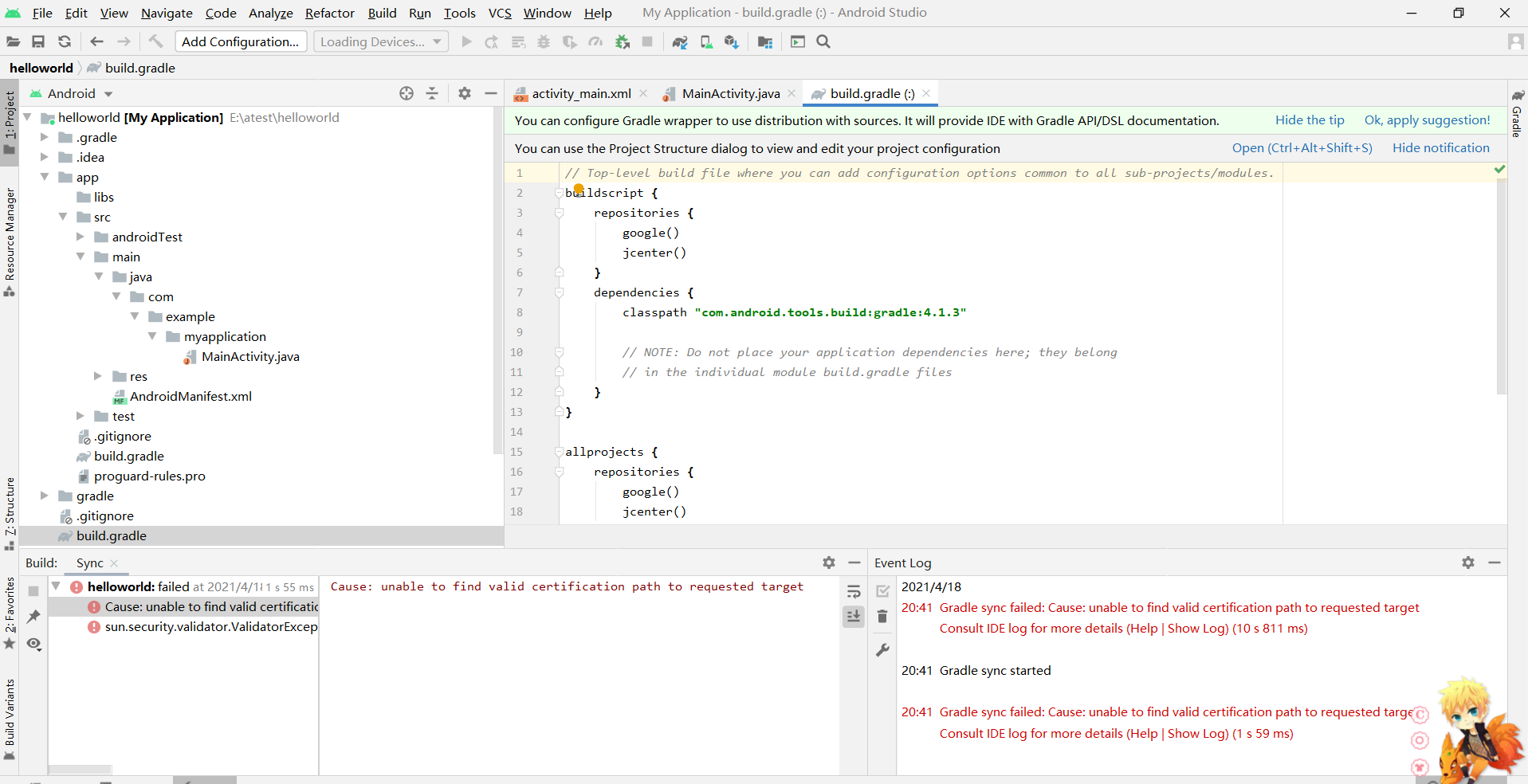Image resolution: width=1528 pixels, height=784 pixels.
Task: Navigate back with the left arrow
Action: [x=97, y=41]
